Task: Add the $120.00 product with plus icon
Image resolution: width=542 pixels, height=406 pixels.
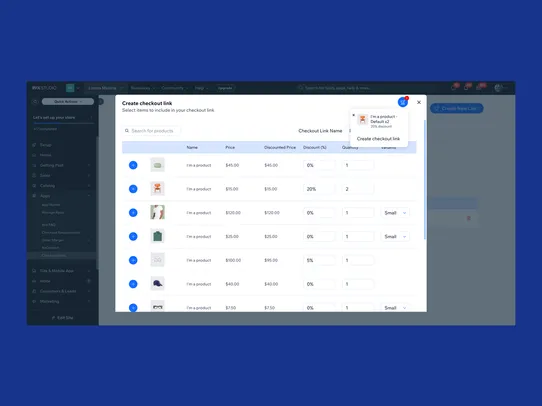Action: point(133,213)
